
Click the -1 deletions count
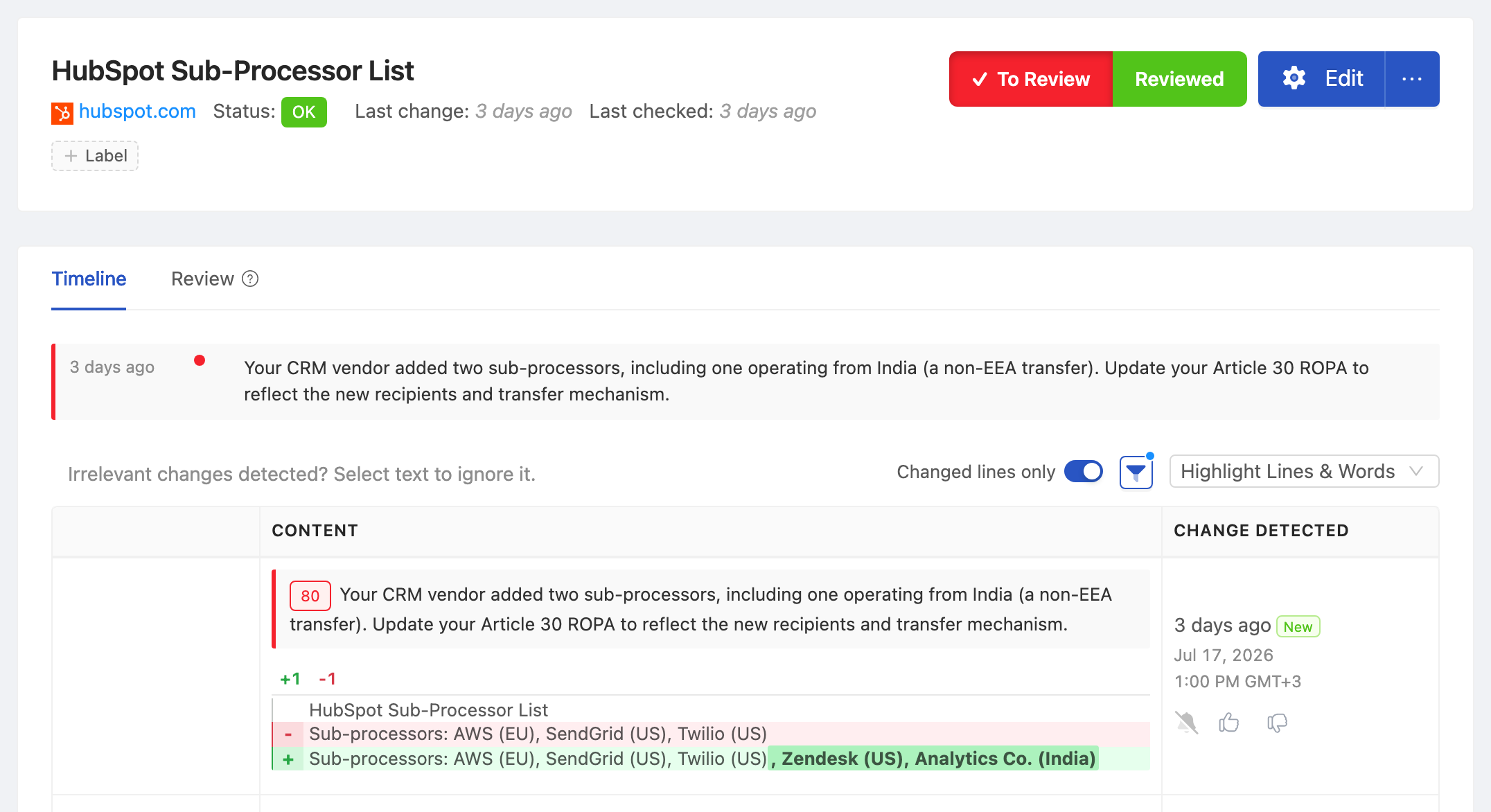[327, 679]
